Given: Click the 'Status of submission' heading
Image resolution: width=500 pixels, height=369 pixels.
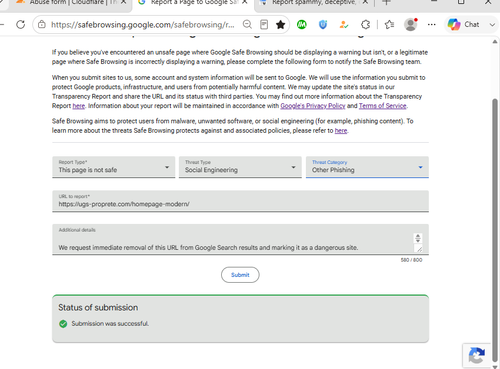Looking at the screenshot, I should 98,307.
